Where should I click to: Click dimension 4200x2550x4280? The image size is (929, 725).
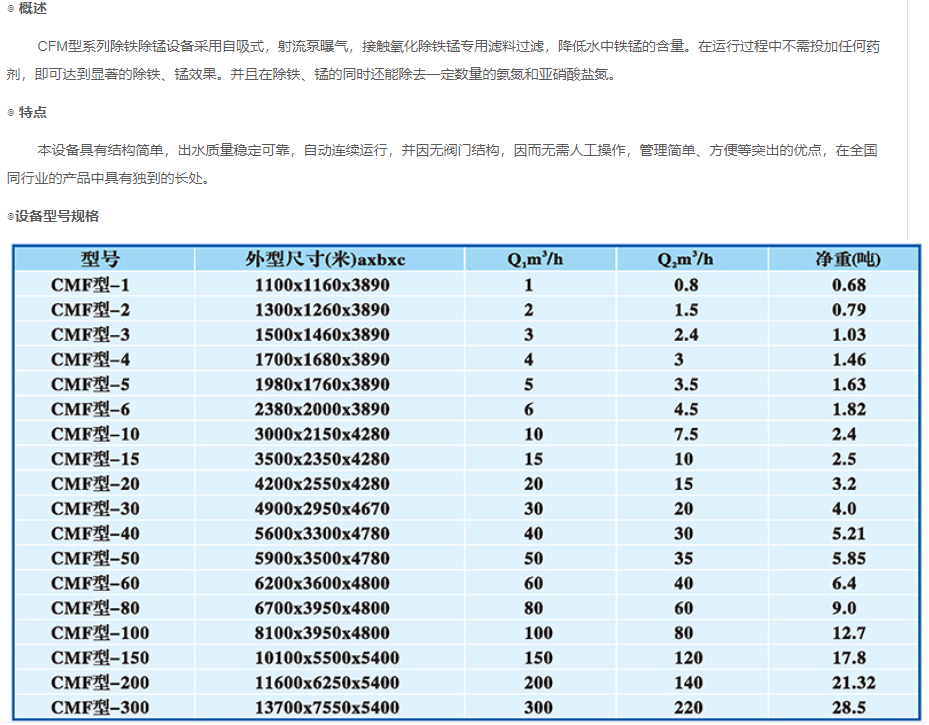(x=322, y=484)
